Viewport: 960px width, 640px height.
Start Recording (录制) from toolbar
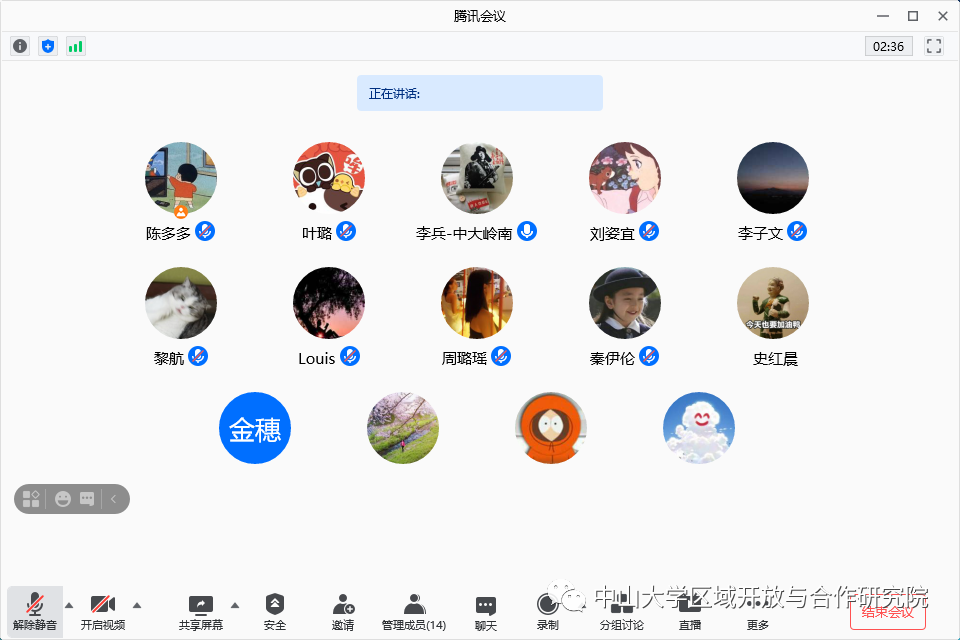click(547, 611)
